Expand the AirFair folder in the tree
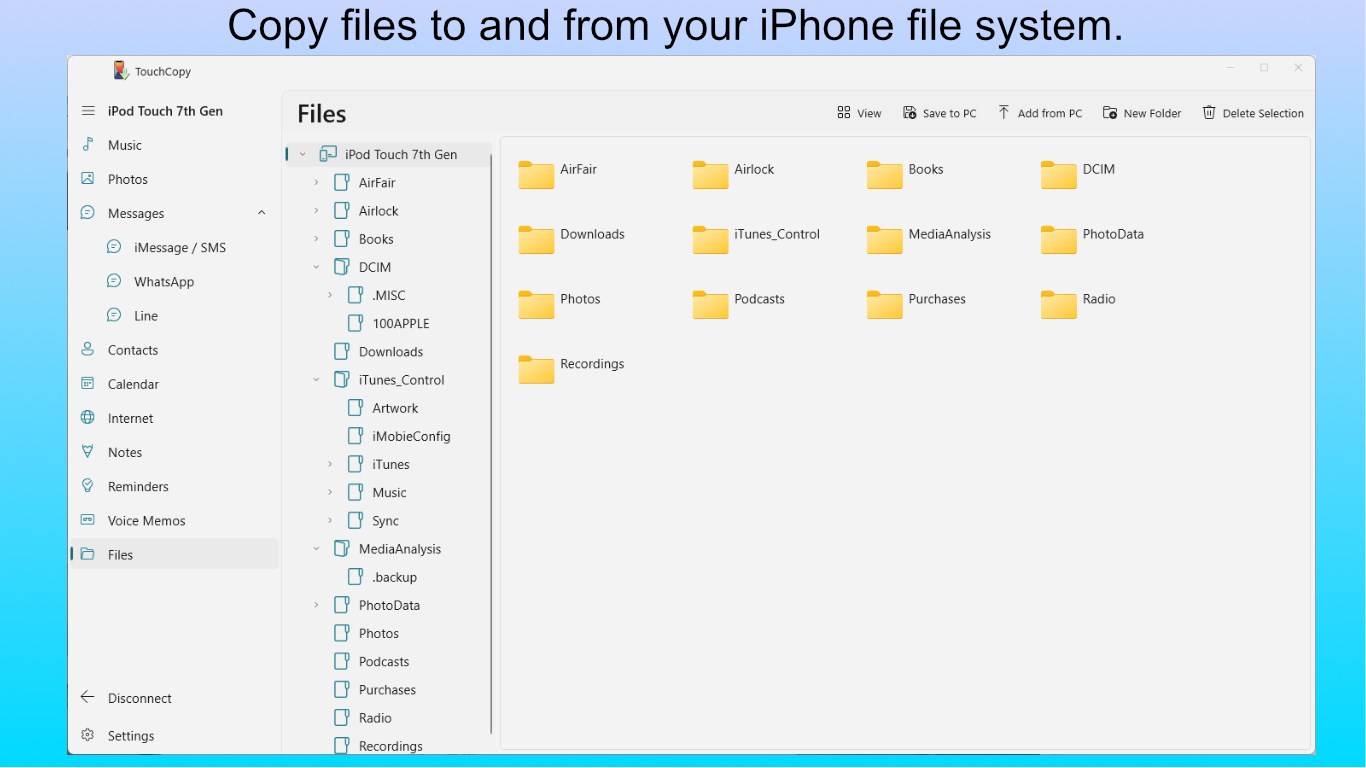The width and height of the screenshot is (1366, 768). tap(316, 182)
